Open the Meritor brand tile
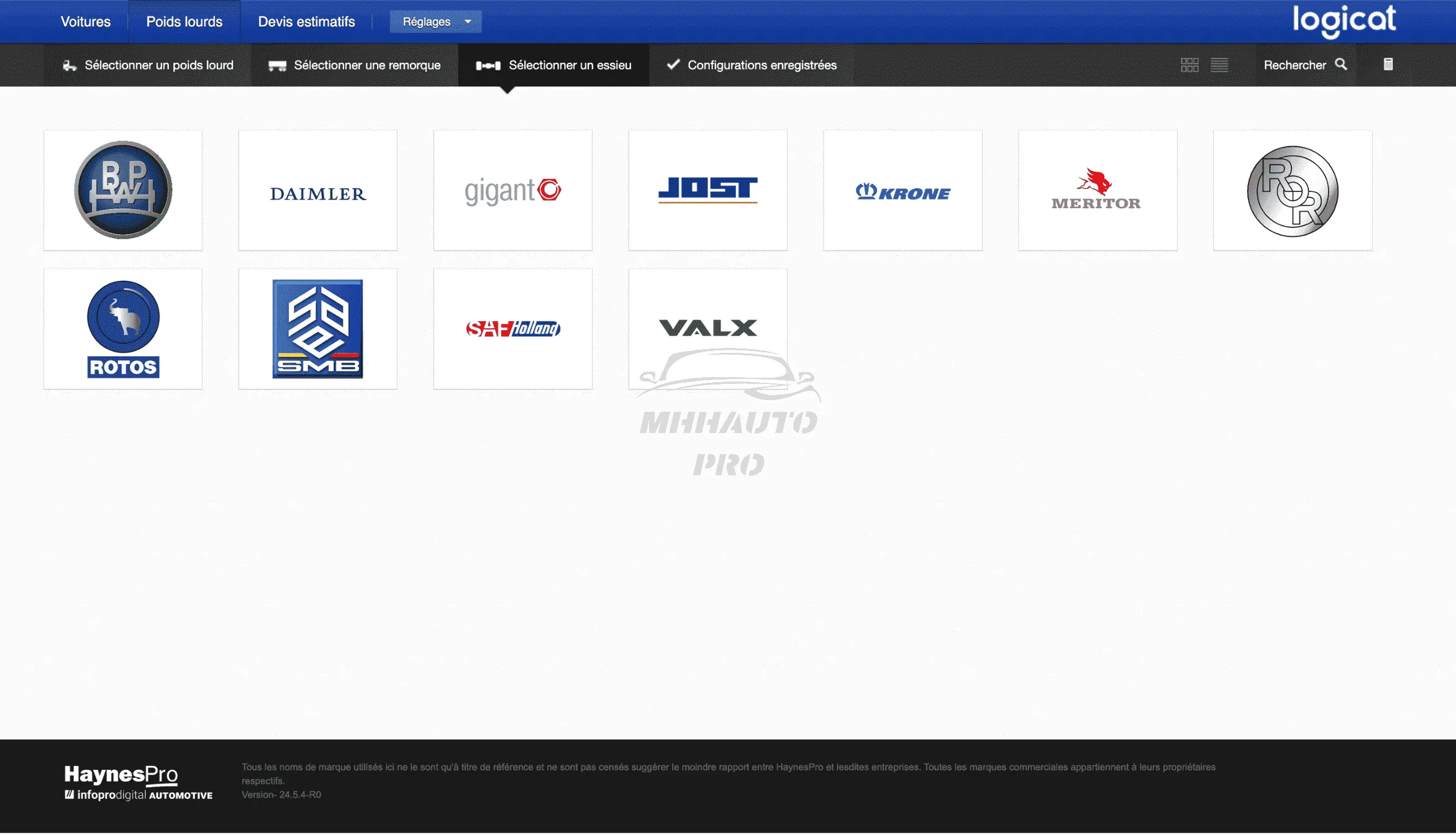 tap(1097, 190)
